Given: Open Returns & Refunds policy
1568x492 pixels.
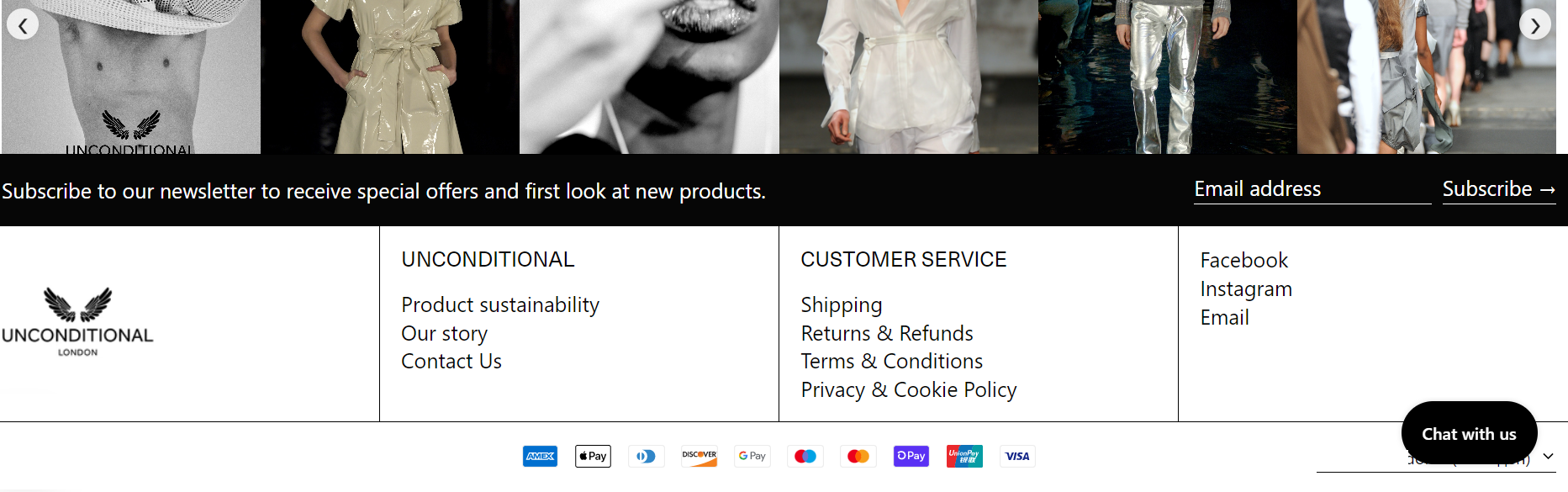Looking at the screenshot, I should (887, 333).
